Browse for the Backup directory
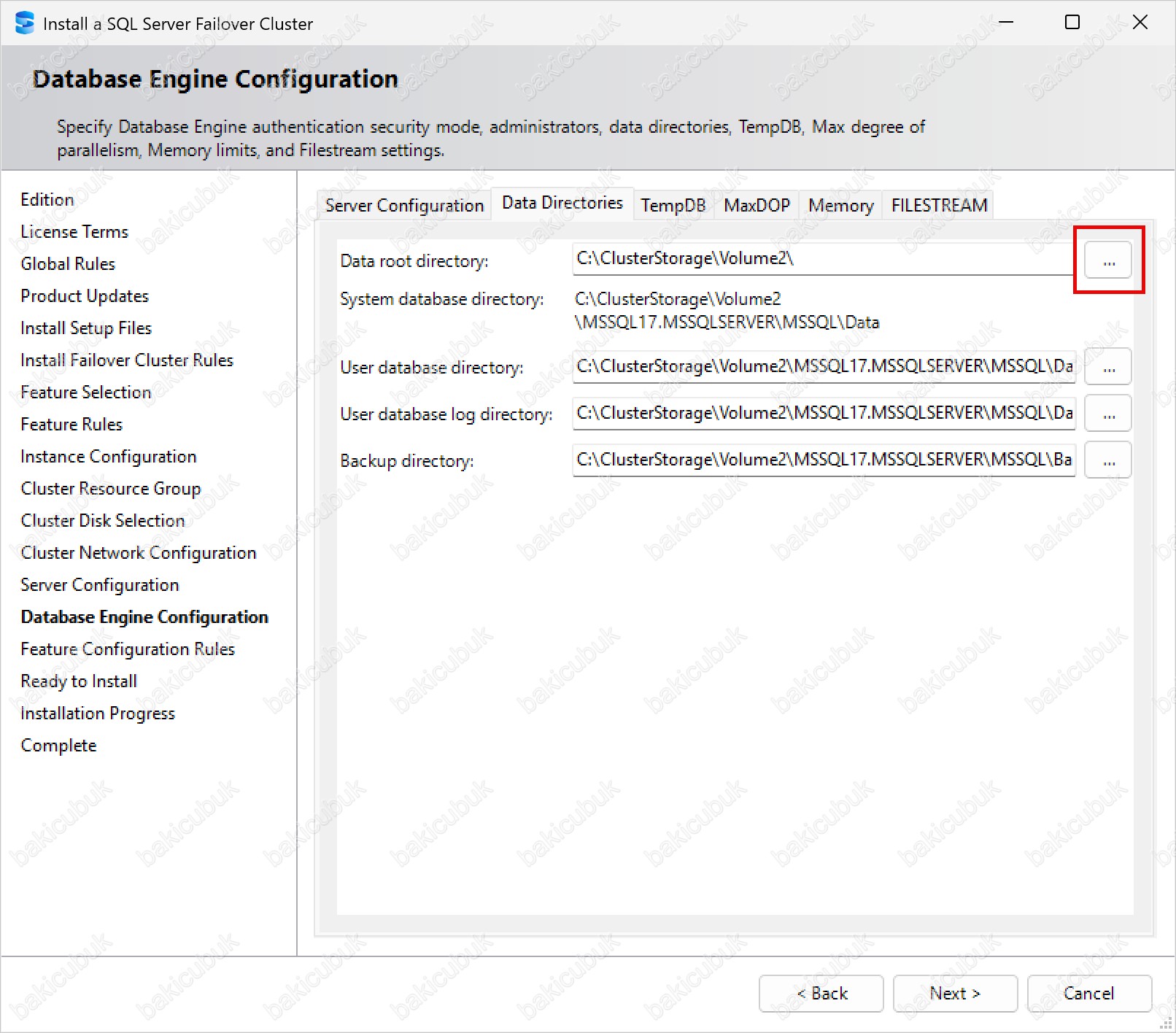The height and width of the screenshot is (1033, 1176). pos(1107,460)
